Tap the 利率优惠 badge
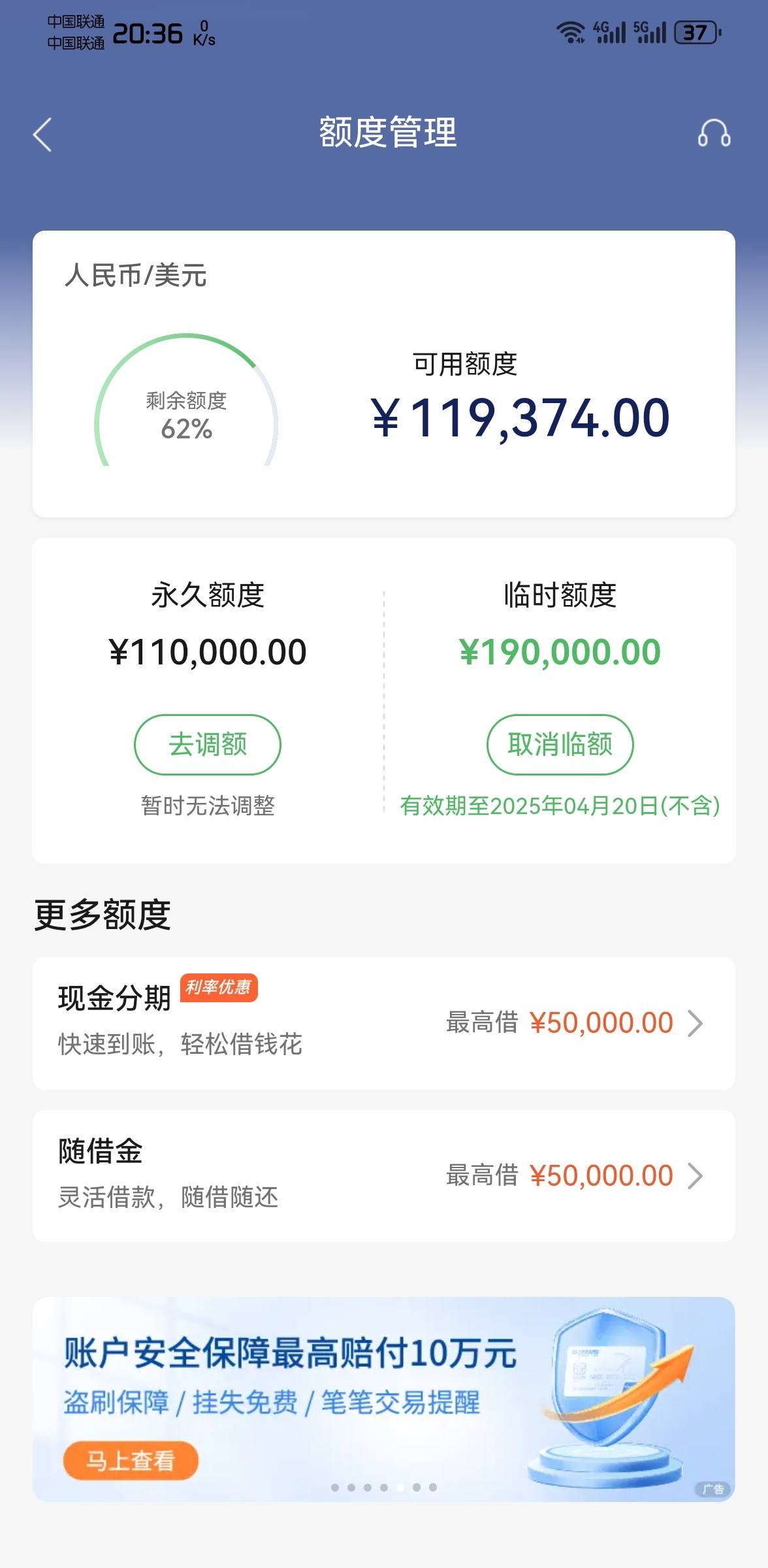 pos(218,987)
